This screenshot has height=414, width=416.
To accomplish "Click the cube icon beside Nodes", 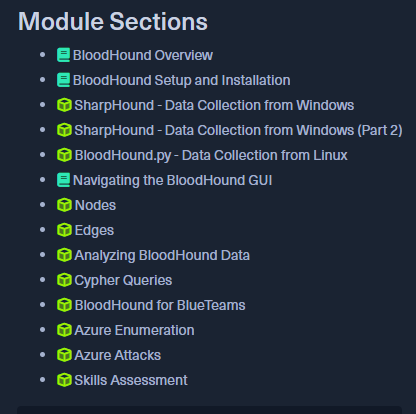I will 64,205.
